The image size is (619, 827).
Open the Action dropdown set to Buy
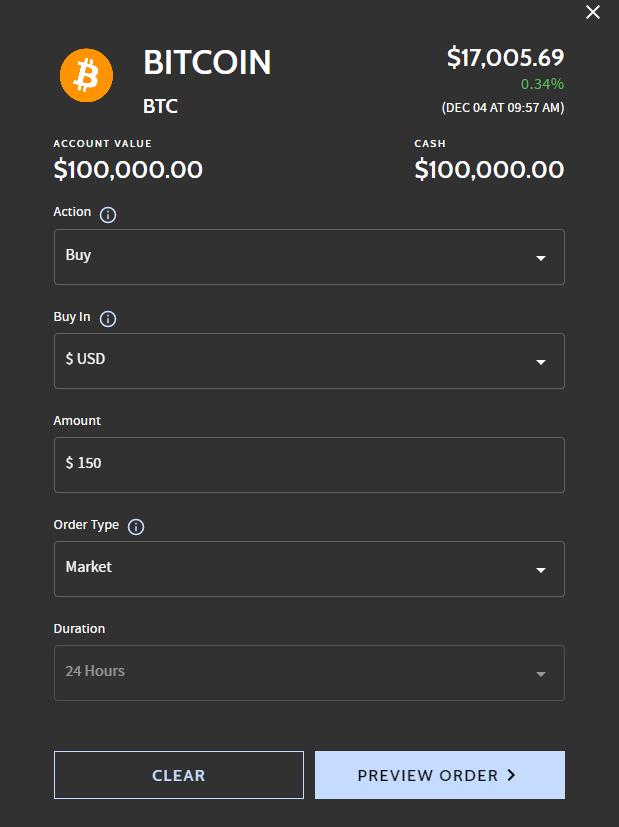[x=309, y=257]
